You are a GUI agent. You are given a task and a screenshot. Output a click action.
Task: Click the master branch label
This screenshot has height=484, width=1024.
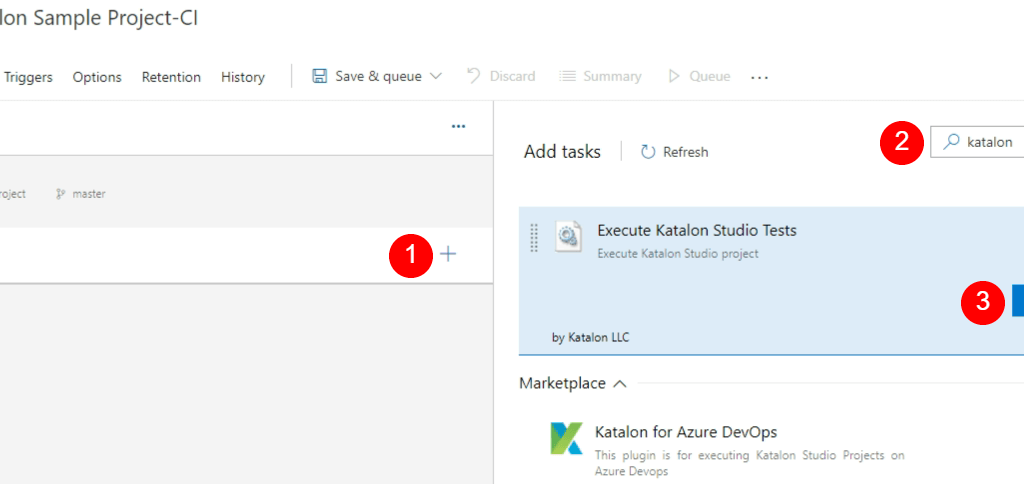point(89,194)
